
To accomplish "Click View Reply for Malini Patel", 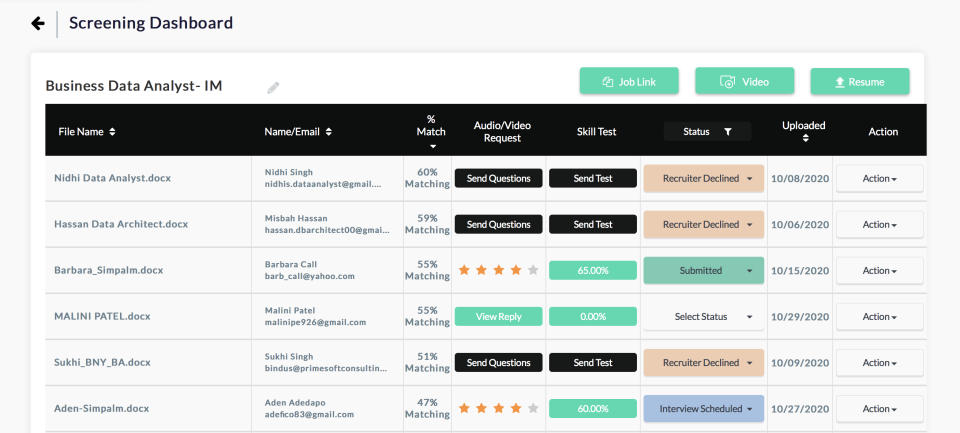I will pos(498,317).
